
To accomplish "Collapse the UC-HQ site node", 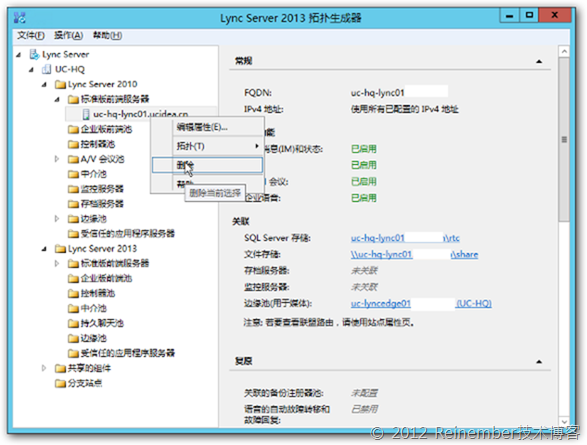I will click(32, 70).
